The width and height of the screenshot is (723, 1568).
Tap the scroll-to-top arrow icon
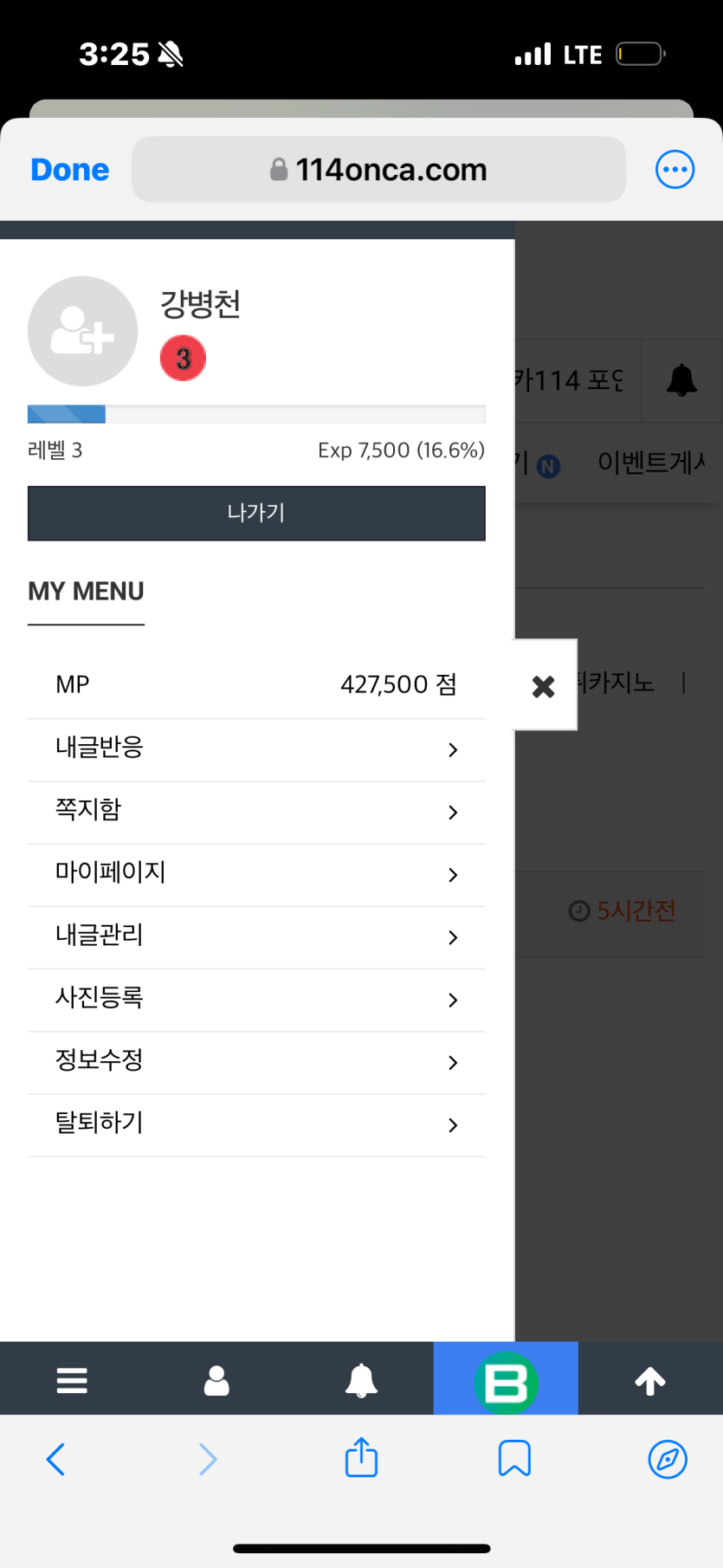650,1380
